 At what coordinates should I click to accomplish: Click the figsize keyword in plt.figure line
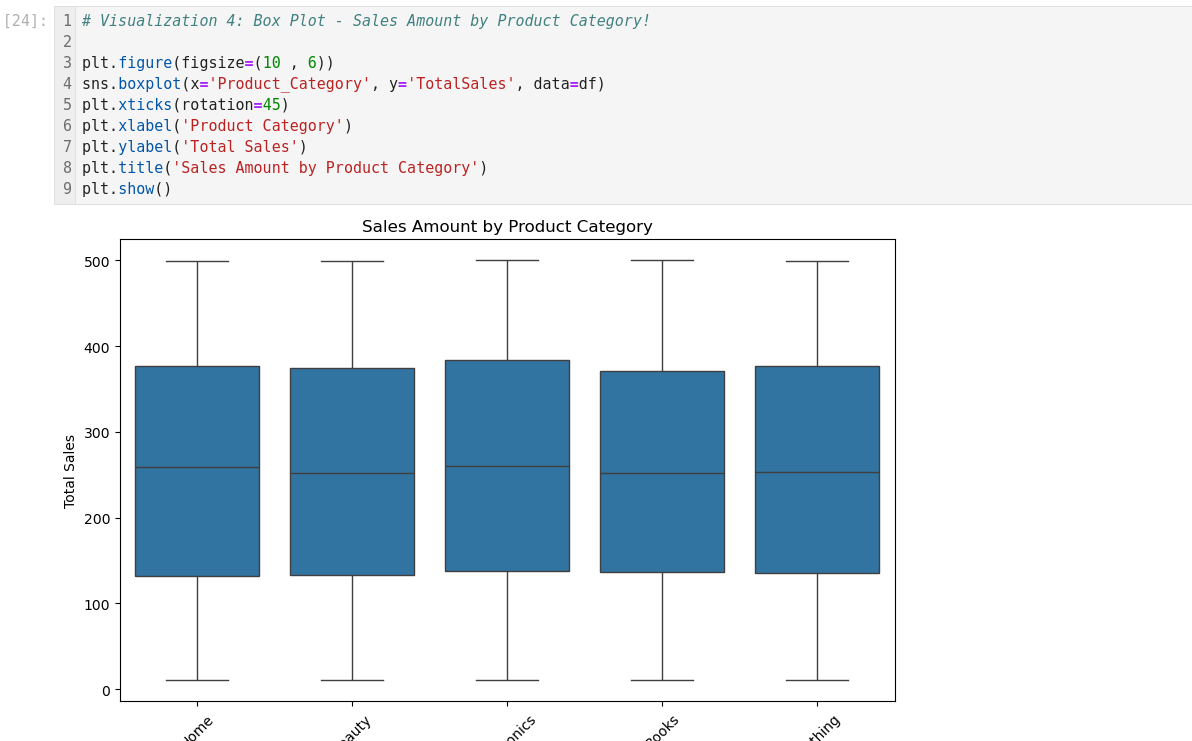pyautogui.click(x=212, y=63)
